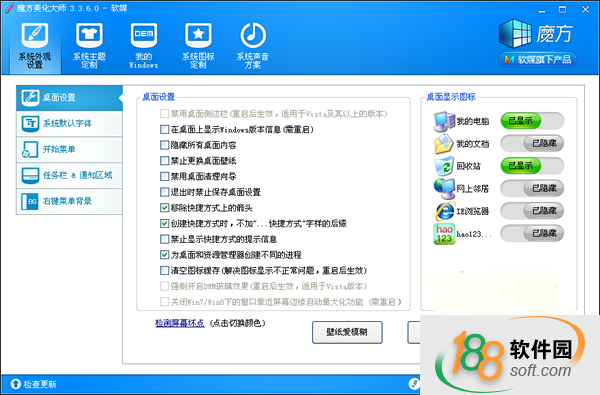Open the 我的Windows OEM icon
Image resolution: width=600 pixels, height=395 pixels.
tap(143, 35)
